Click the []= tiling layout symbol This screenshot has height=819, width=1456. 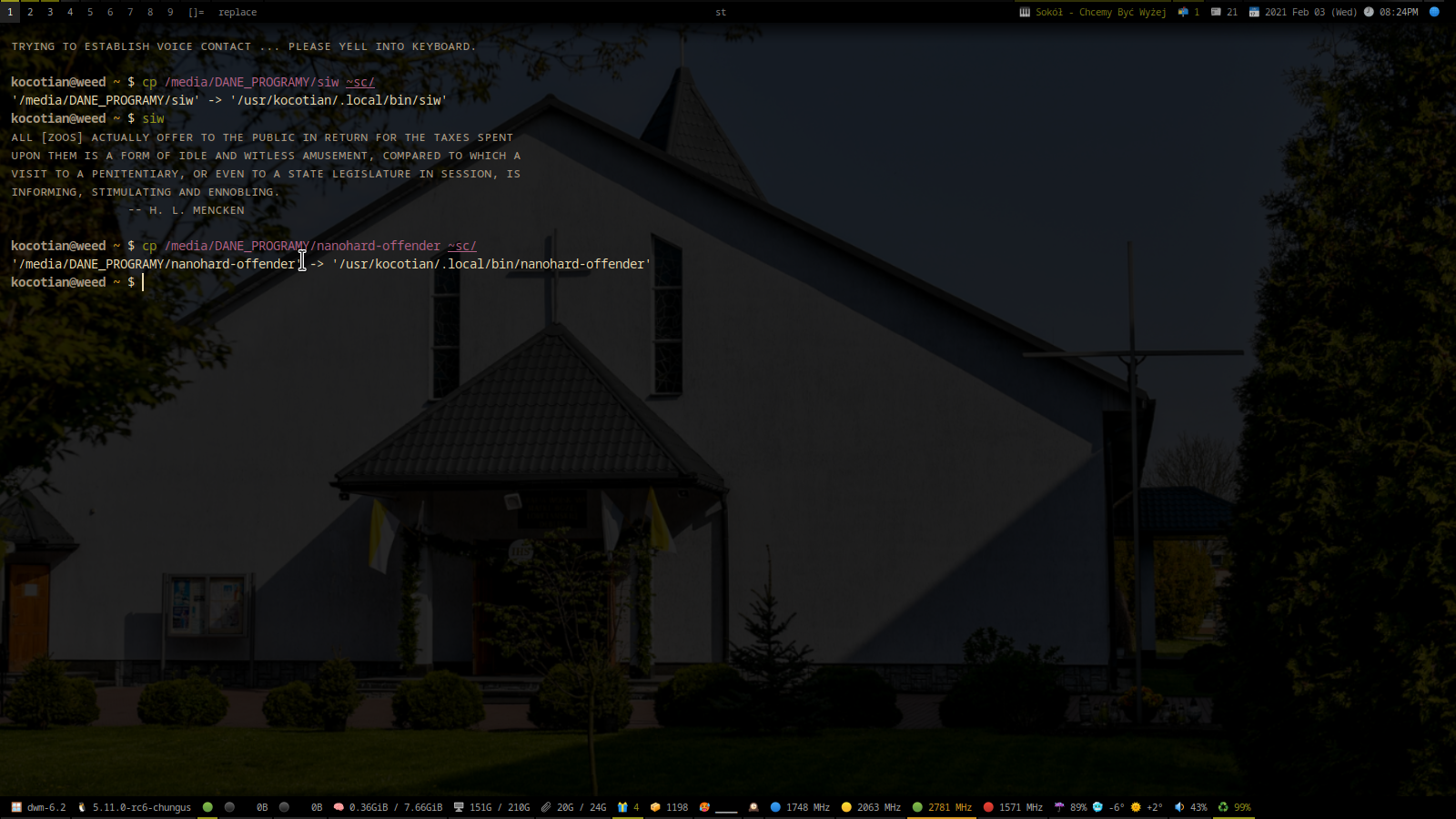(x=197, y=12)
